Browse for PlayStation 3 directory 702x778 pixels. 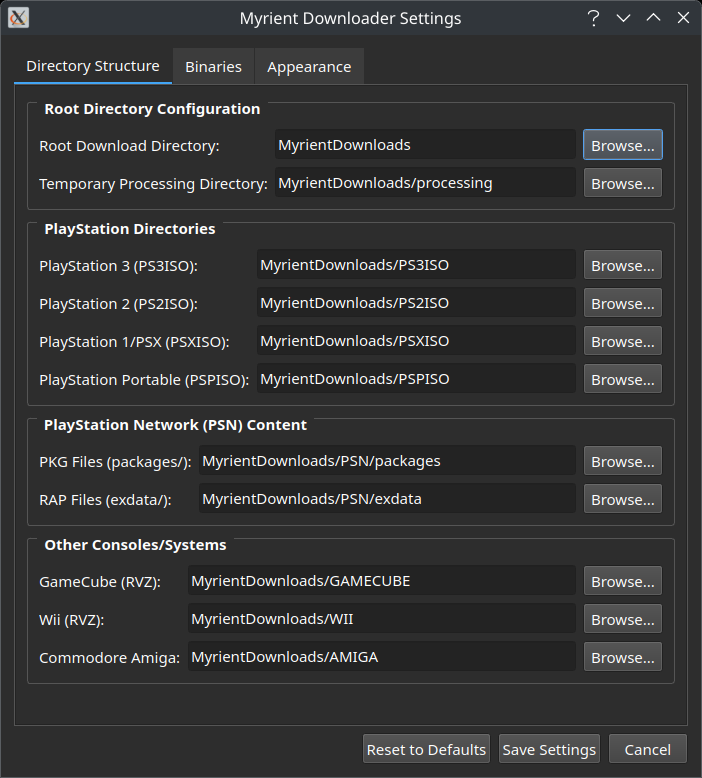tap(622, 265)
